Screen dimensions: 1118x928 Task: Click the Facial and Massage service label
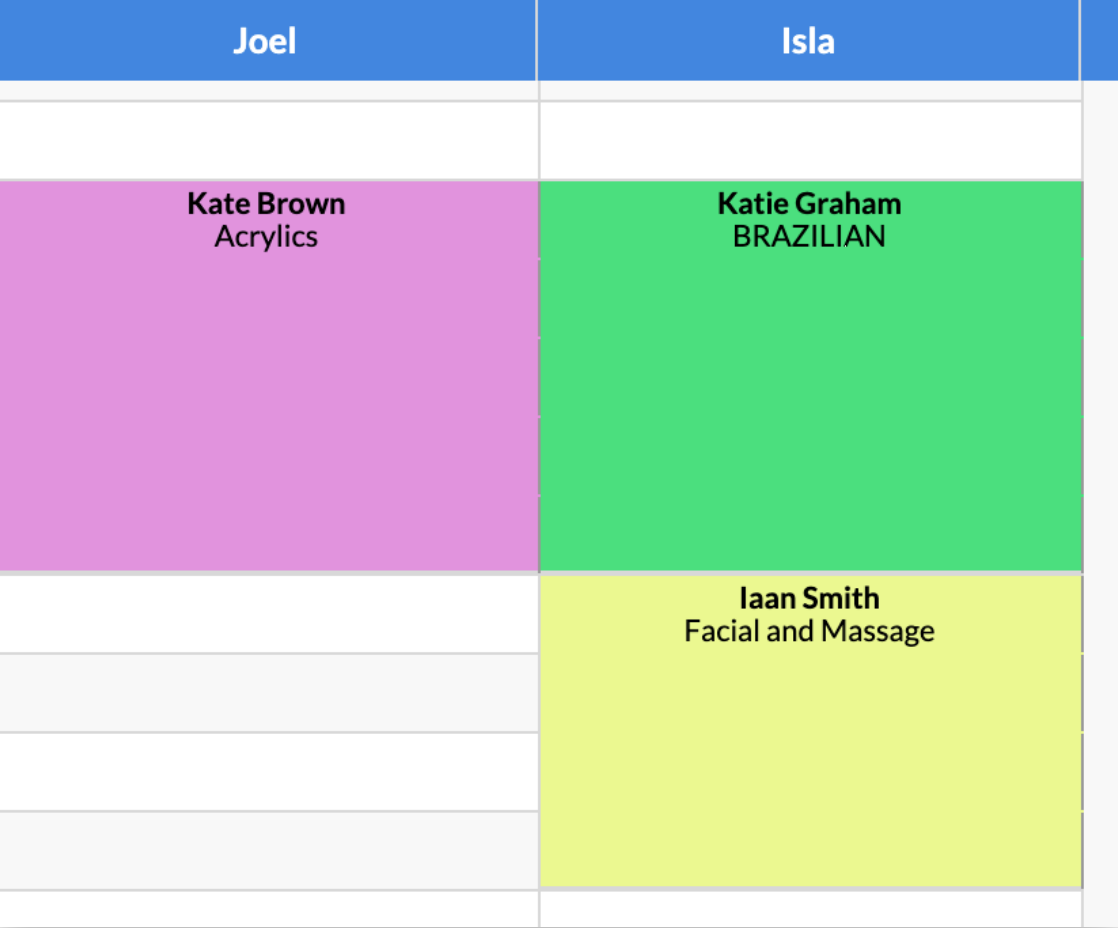coord(808,631)
